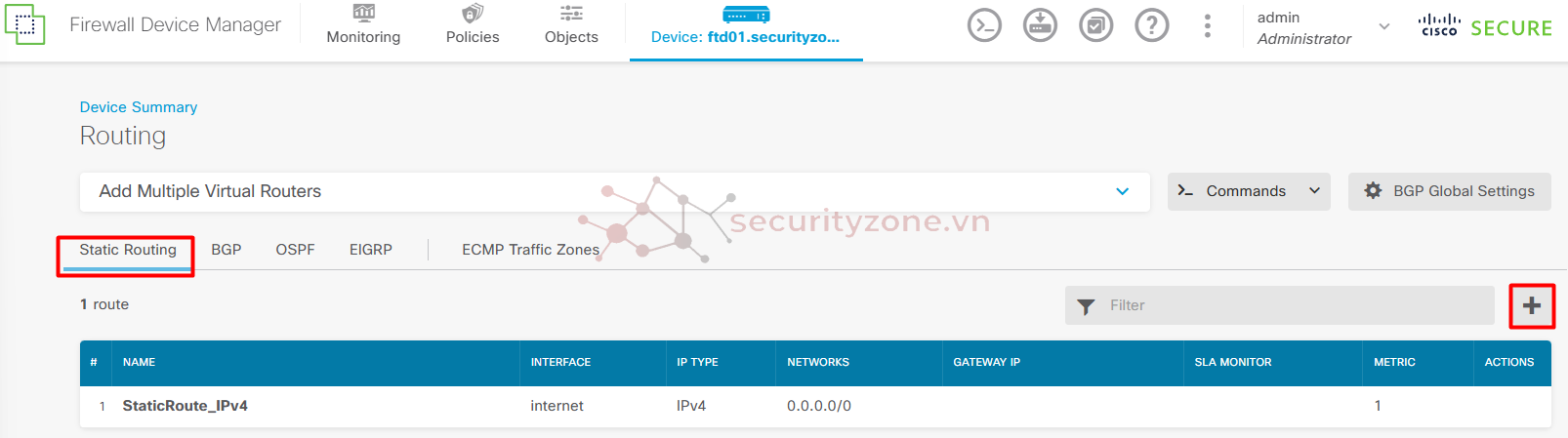Open BGP Global Settings gear button

pyautogui.click(x=1450, y=191)
